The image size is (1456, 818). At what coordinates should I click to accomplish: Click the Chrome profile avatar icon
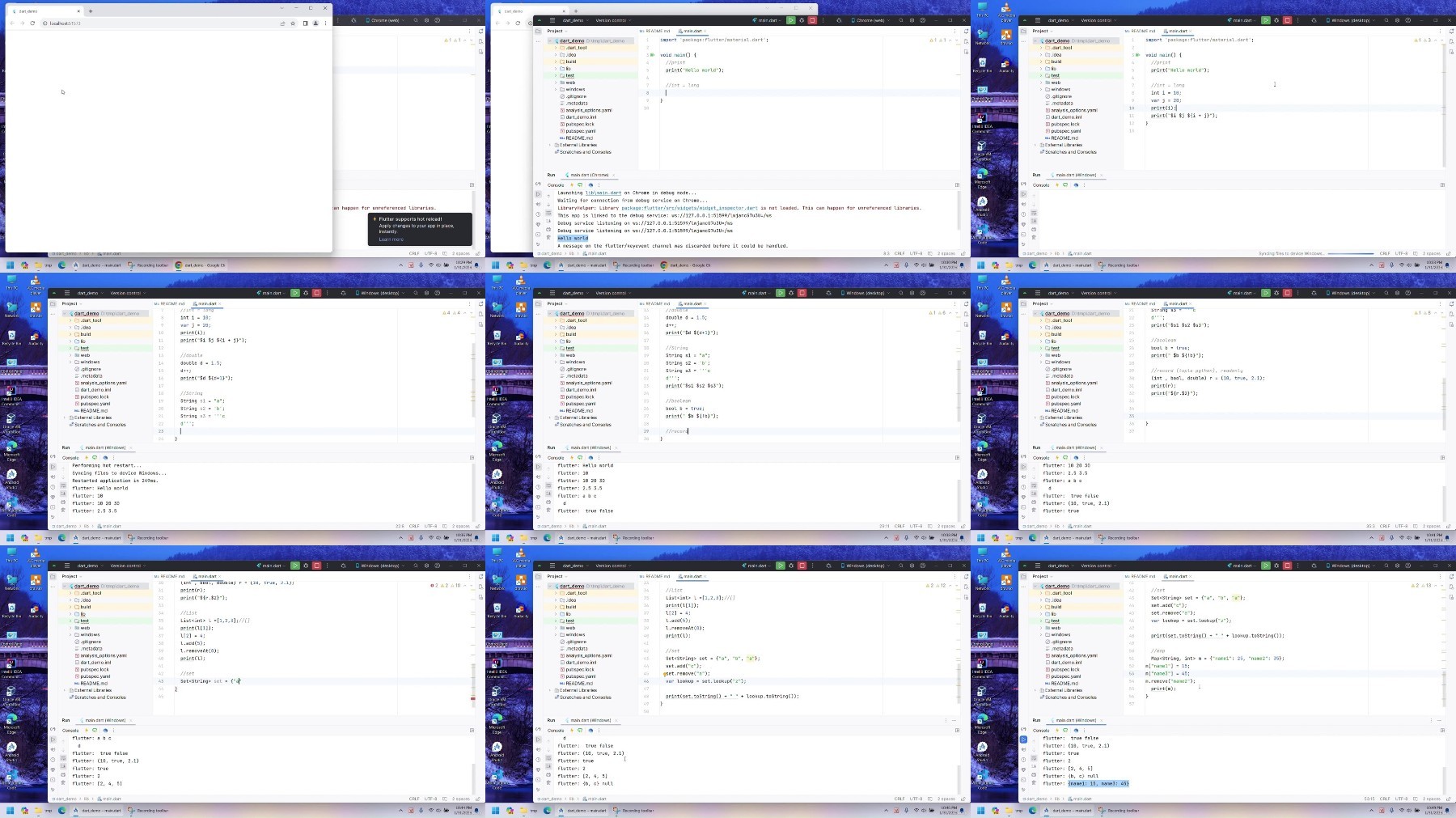pos(315,23)
